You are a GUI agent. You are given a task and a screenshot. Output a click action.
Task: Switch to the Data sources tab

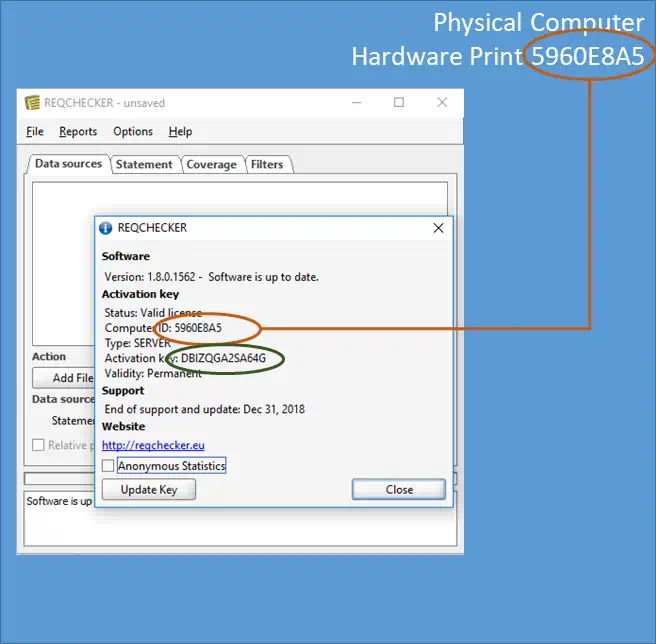pos(68,164)
